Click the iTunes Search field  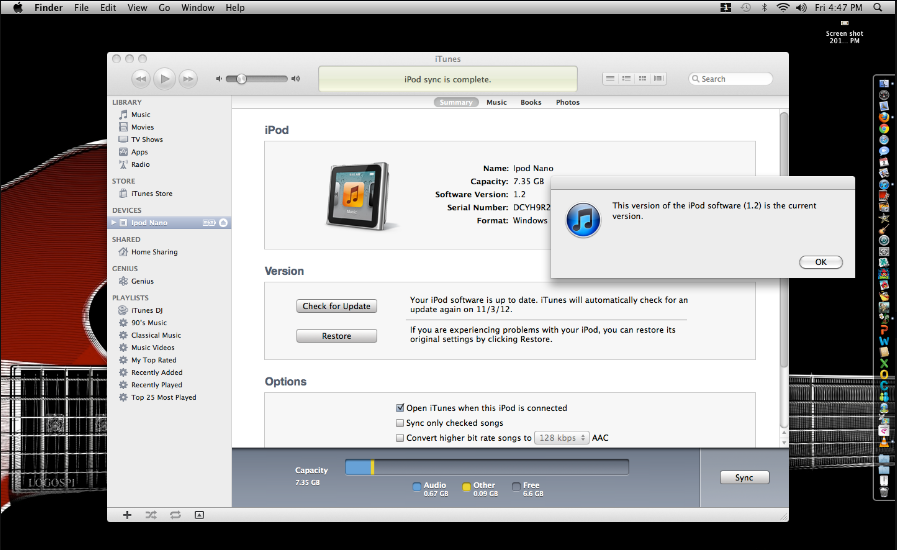731,79
